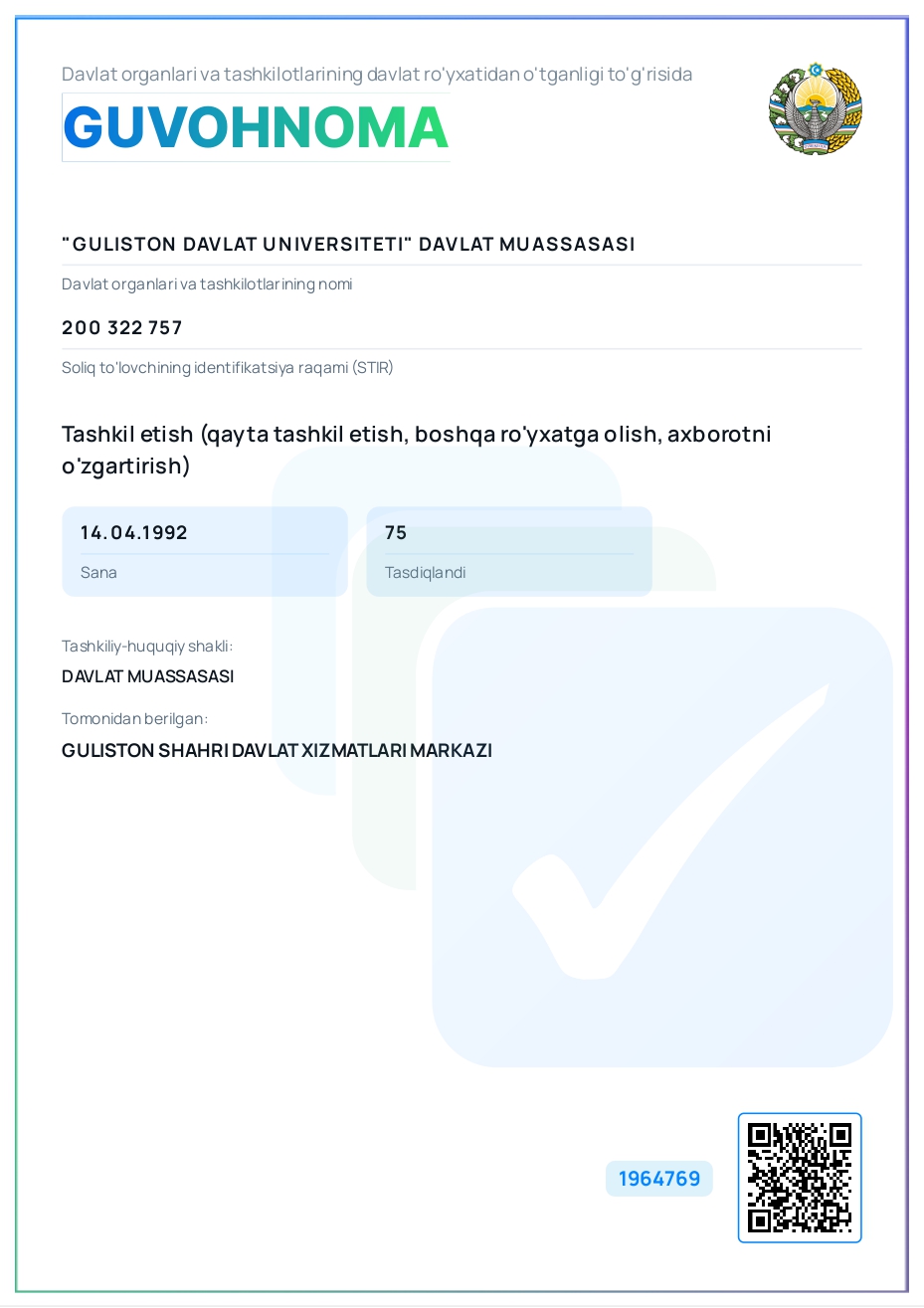Click the subtitle line above GUVOHNOMA
The height and width of the screenshot is (1308, 924).
click(x=377, y=75)
